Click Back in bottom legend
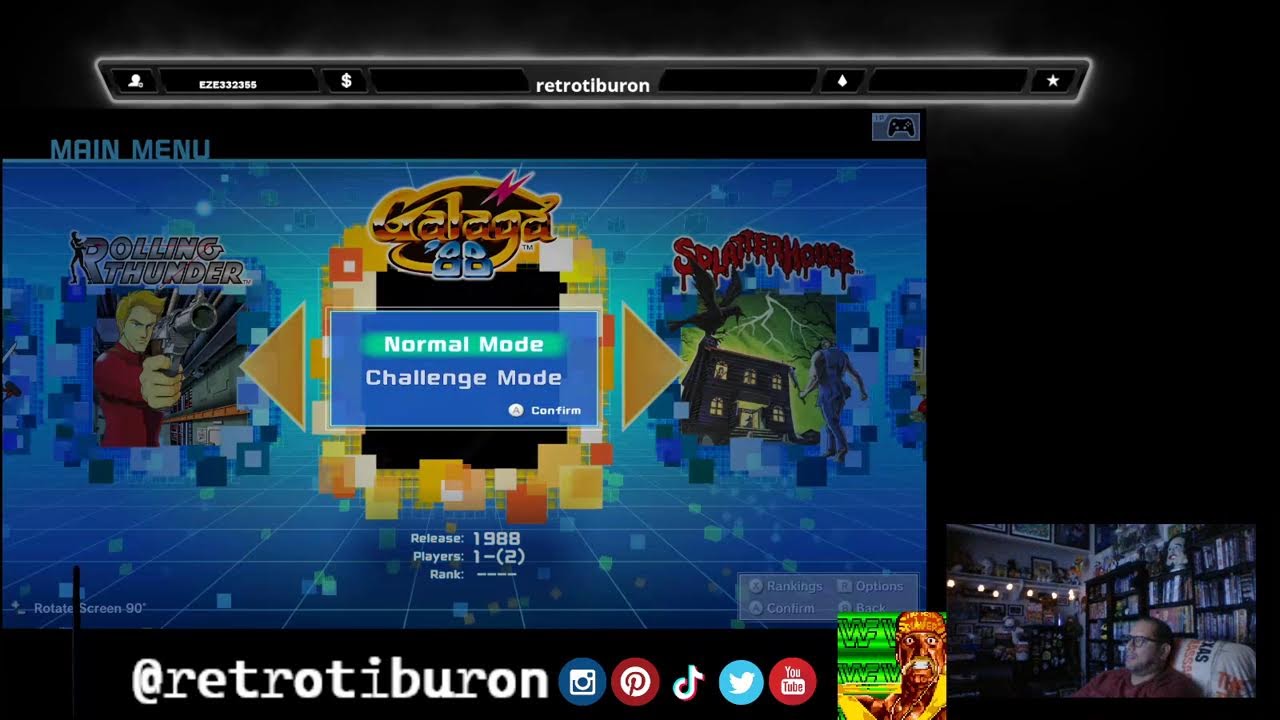Image resolution: width=1280 pixels, height=720 pixels. 862,608
